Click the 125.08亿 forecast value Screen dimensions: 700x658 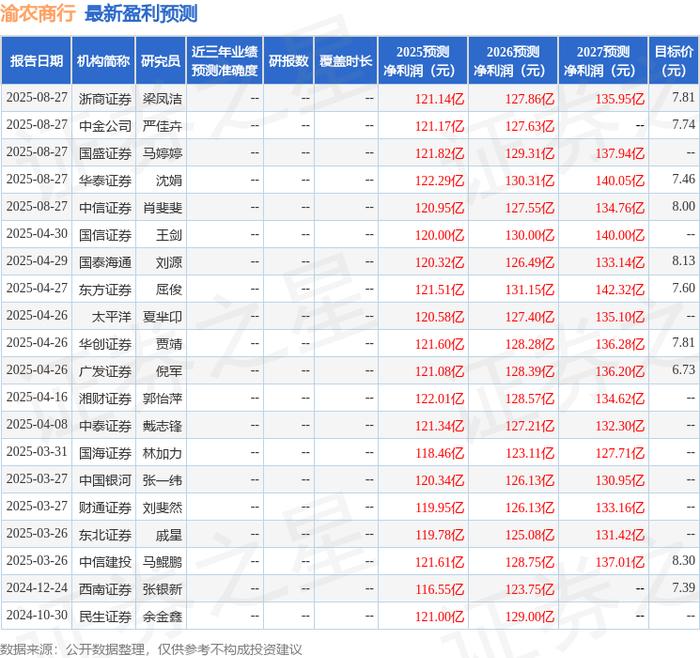[530, 534]
